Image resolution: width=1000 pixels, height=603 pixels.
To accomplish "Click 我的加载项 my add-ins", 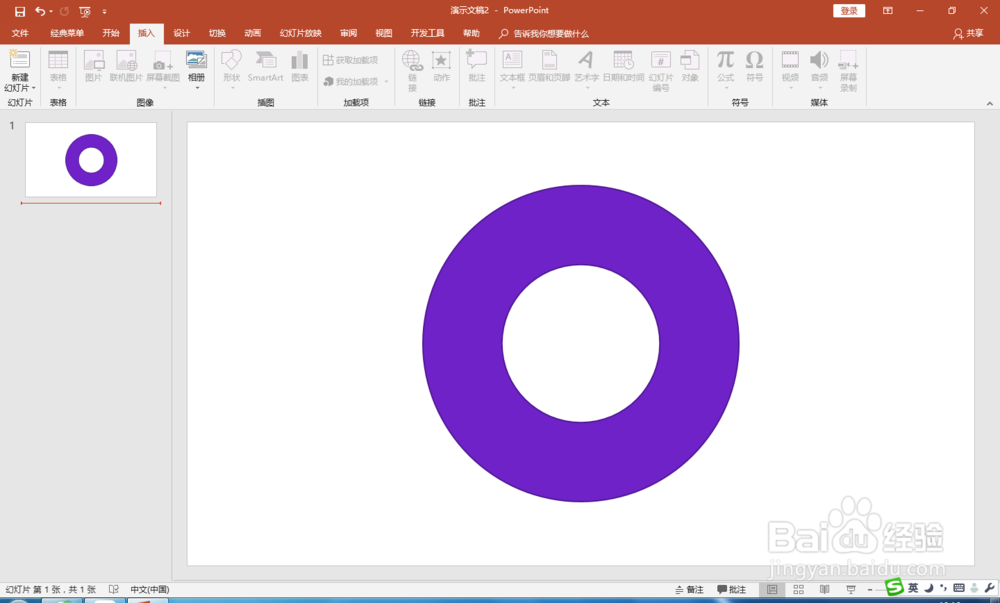I will tap(351, 82).
